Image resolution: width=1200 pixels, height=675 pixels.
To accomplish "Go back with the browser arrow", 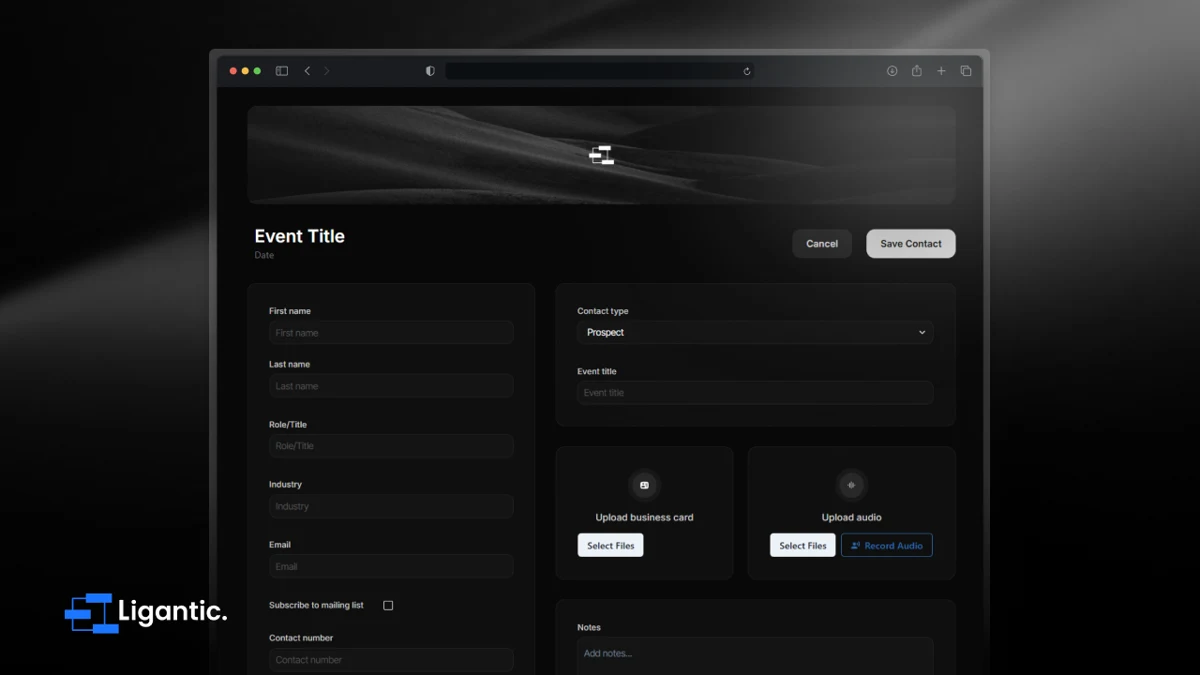I will pos(307,71).
